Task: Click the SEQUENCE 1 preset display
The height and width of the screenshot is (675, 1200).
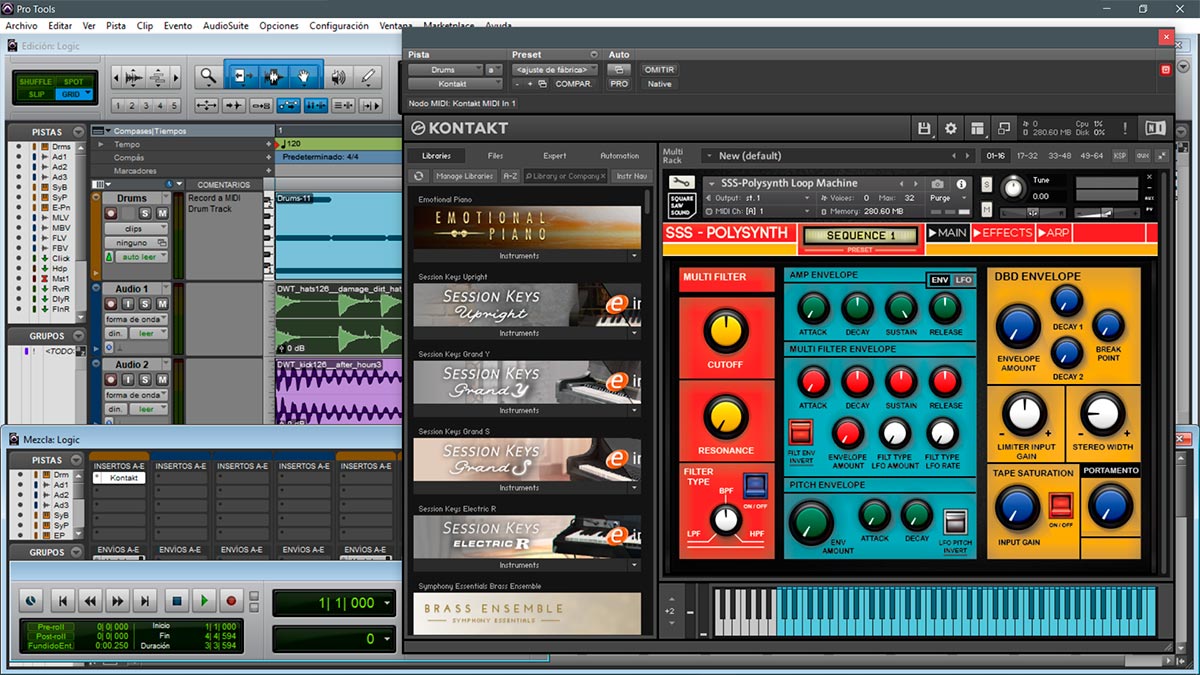Action: [860, 236]
